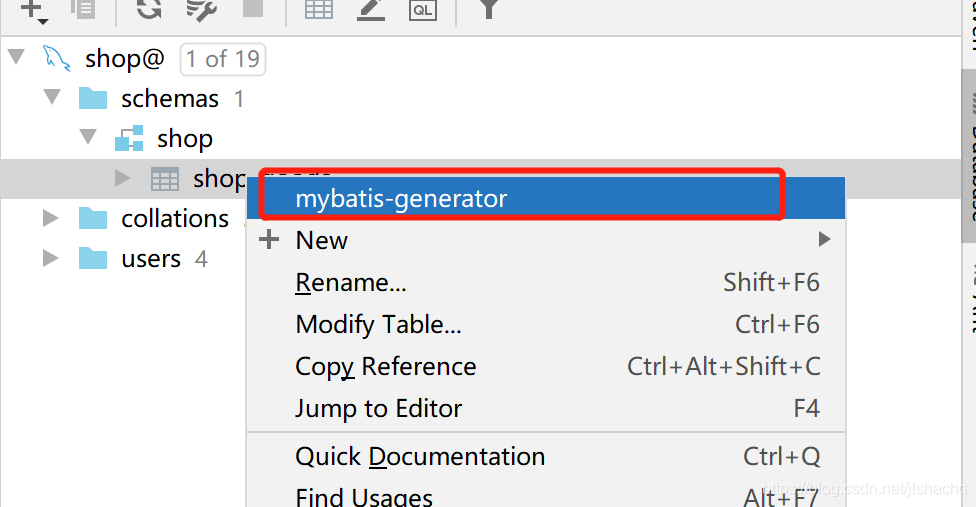Collapse the schemas folder
The height and width of the screenshot is (507, 976).
click(x=52, y=98)
